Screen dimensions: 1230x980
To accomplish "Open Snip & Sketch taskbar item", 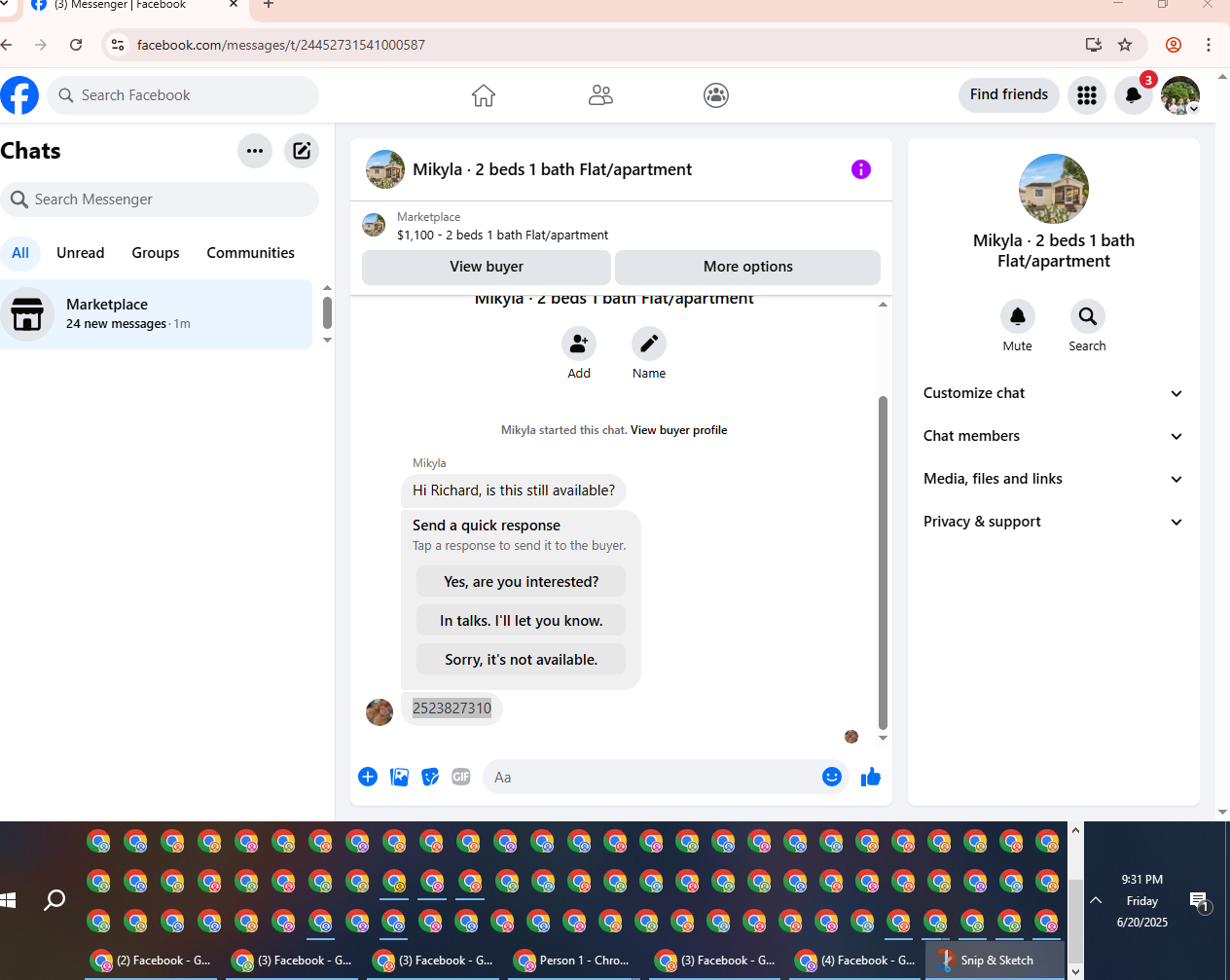I will (994, 961).
